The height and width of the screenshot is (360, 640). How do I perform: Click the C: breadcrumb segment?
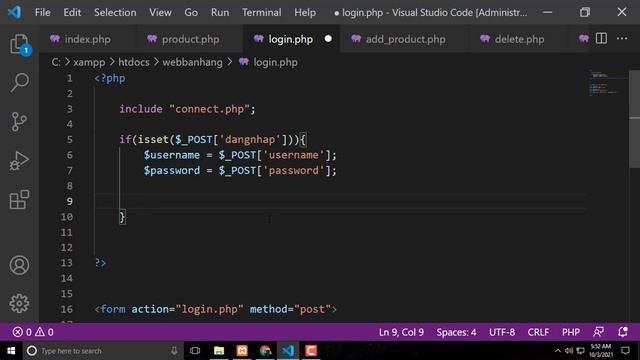coord(56,62)
